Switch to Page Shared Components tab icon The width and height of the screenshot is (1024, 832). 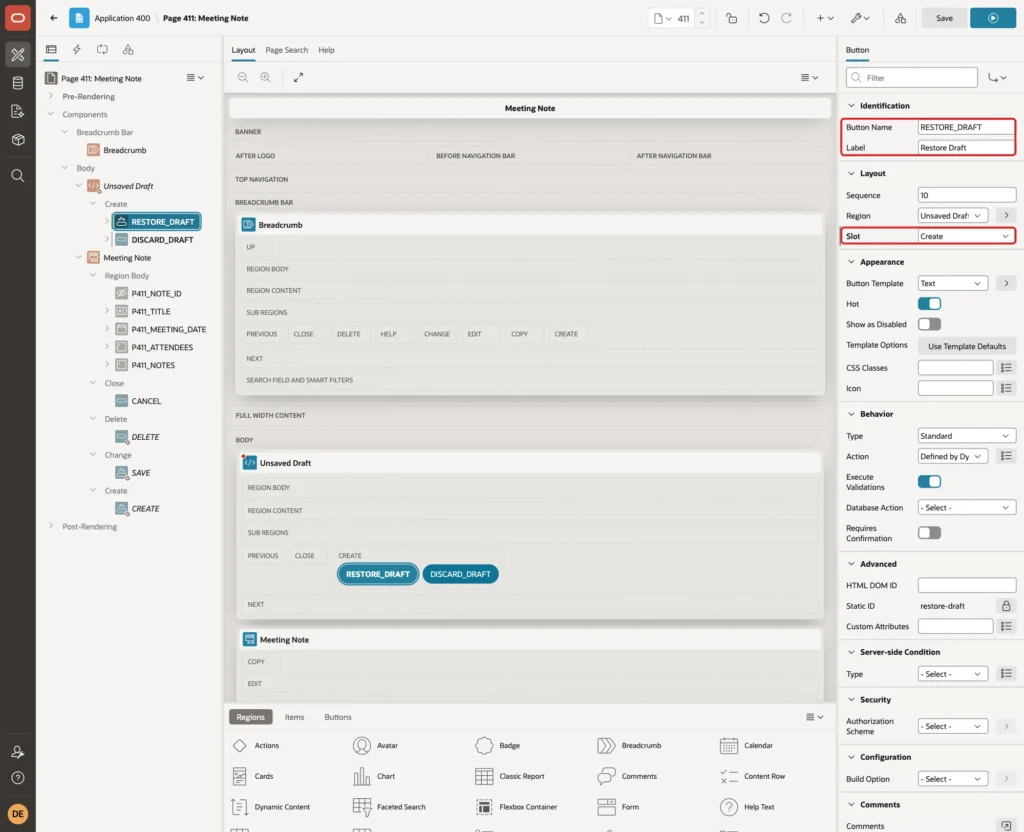pos(128,50)
